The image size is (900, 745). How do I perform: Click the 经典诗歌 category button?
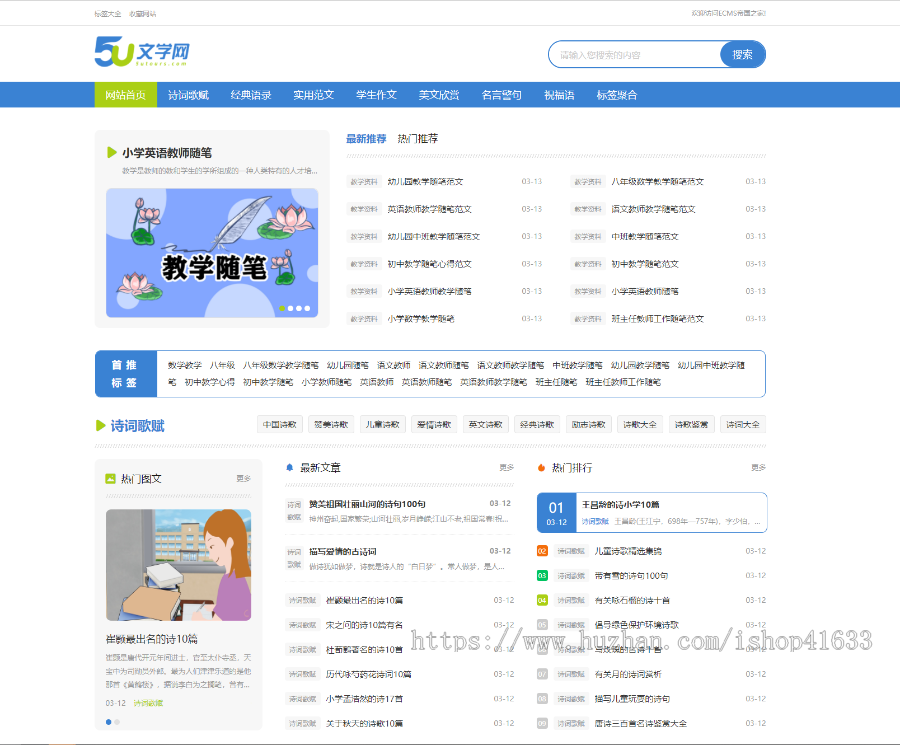(x=537, y=425)
